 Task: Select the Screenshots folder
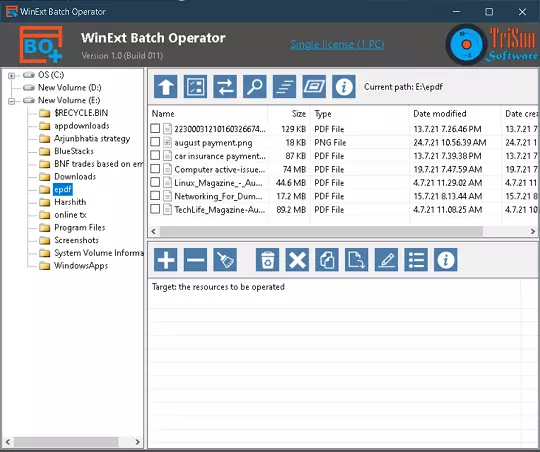point(76,240)
